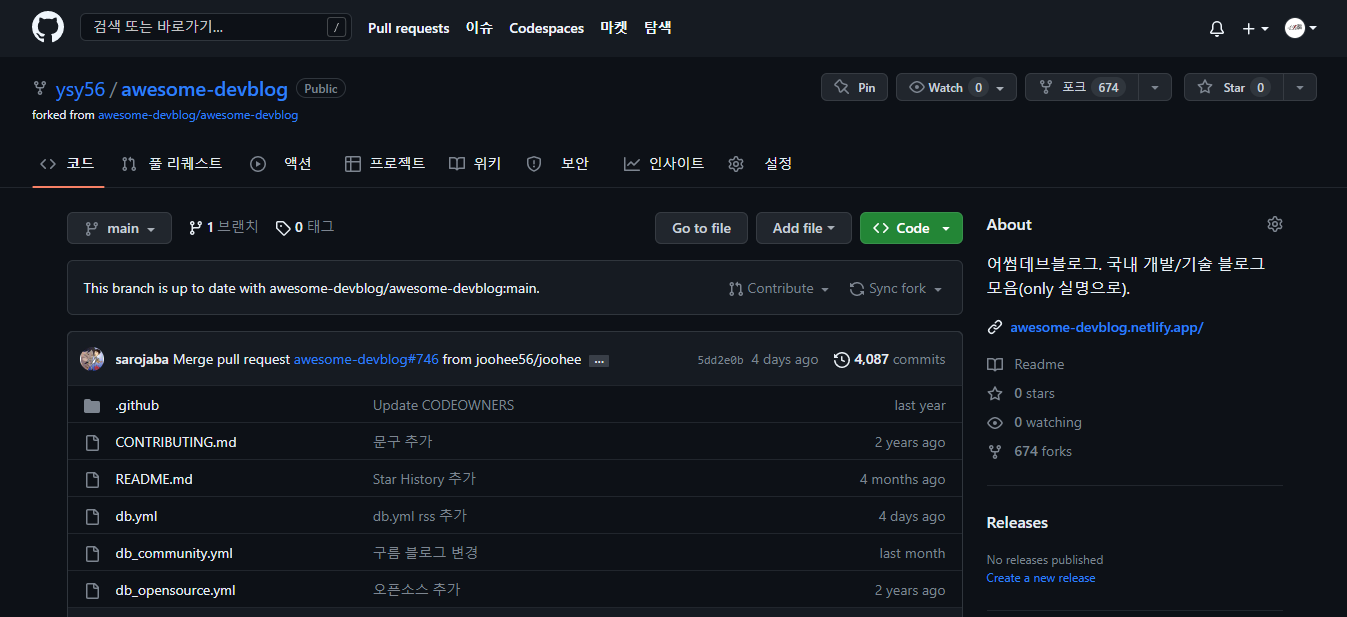The height and width of the screenshot is (617, 1347).
Task: Open the 'db.yml rss 추가' commit message
Action: 420,516
